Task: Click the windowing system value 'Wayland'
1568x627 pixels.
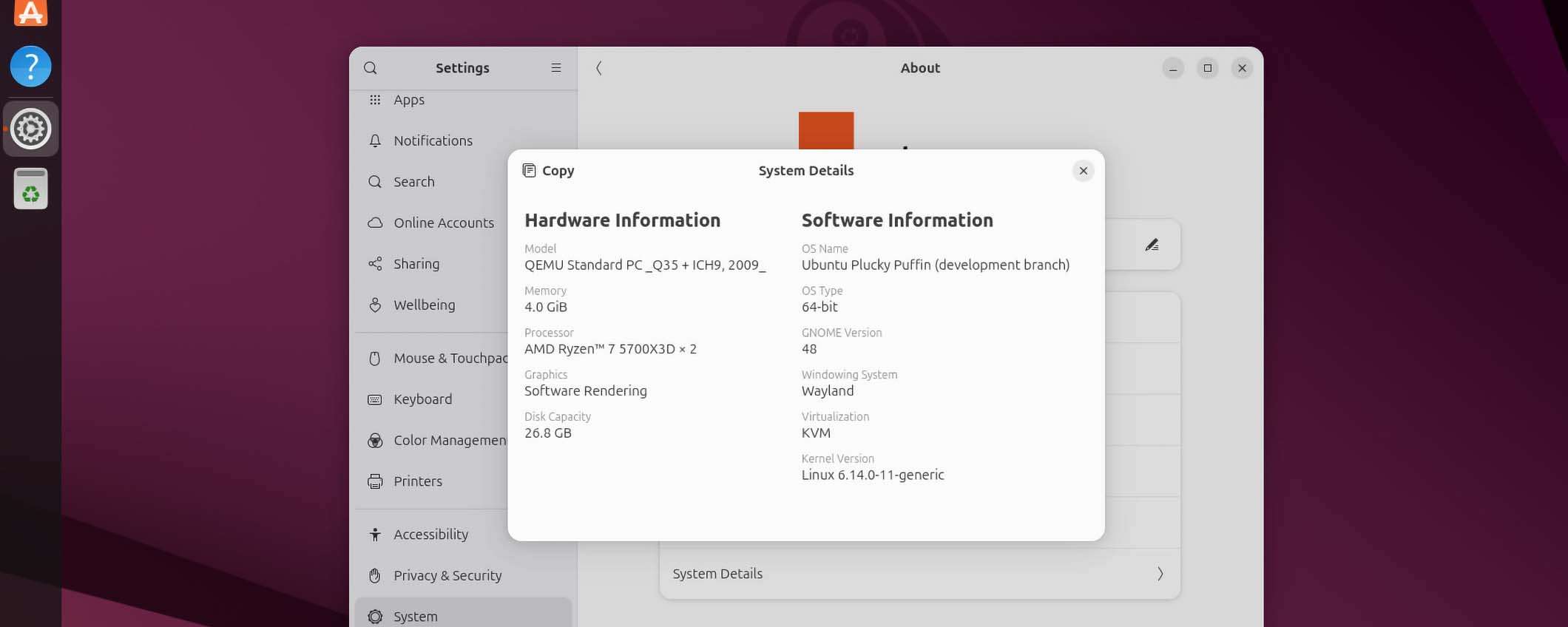Action: [828, 391]
